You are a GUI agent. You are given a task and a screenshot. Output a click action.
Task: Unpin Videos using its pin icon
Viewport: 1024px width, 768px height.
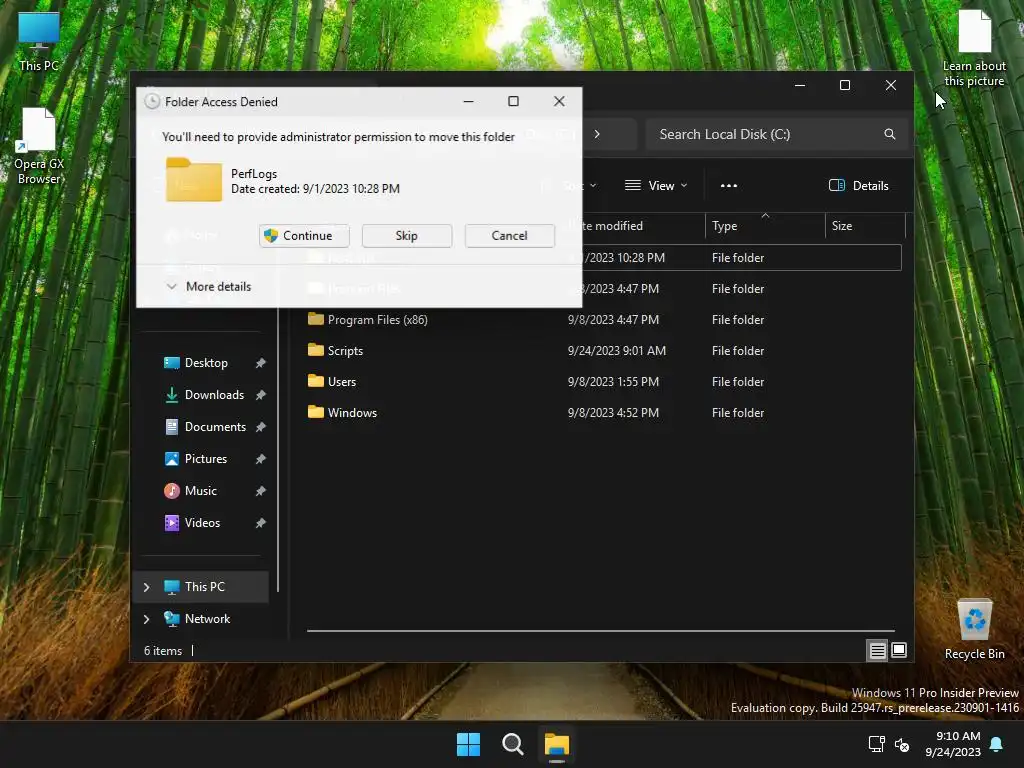tap(261, 523)
